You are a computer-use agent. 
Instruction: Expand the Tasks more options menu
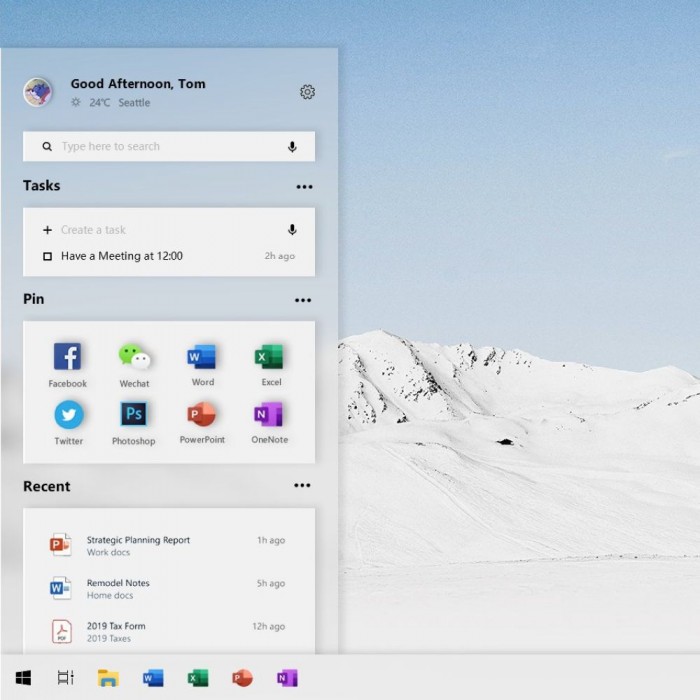click(304, 187)
